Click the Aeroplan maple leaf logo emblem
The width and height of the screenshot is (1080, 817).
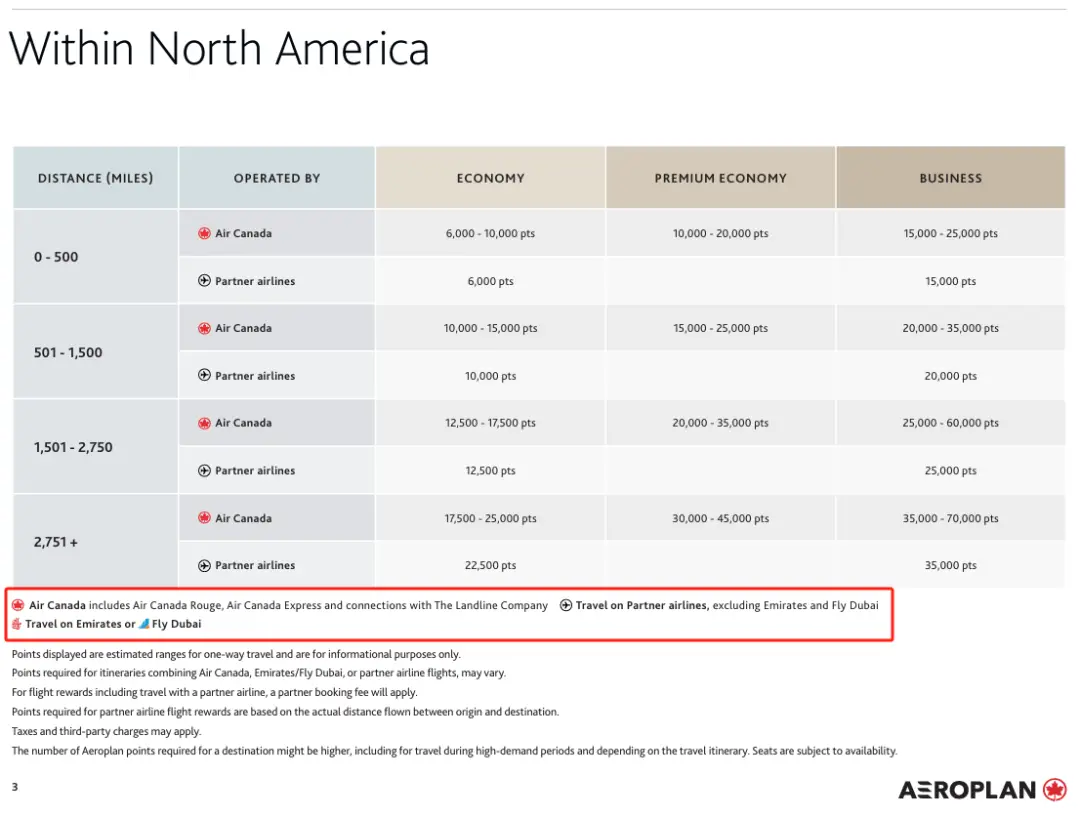pyautogui.click(x=1054, y=790)
